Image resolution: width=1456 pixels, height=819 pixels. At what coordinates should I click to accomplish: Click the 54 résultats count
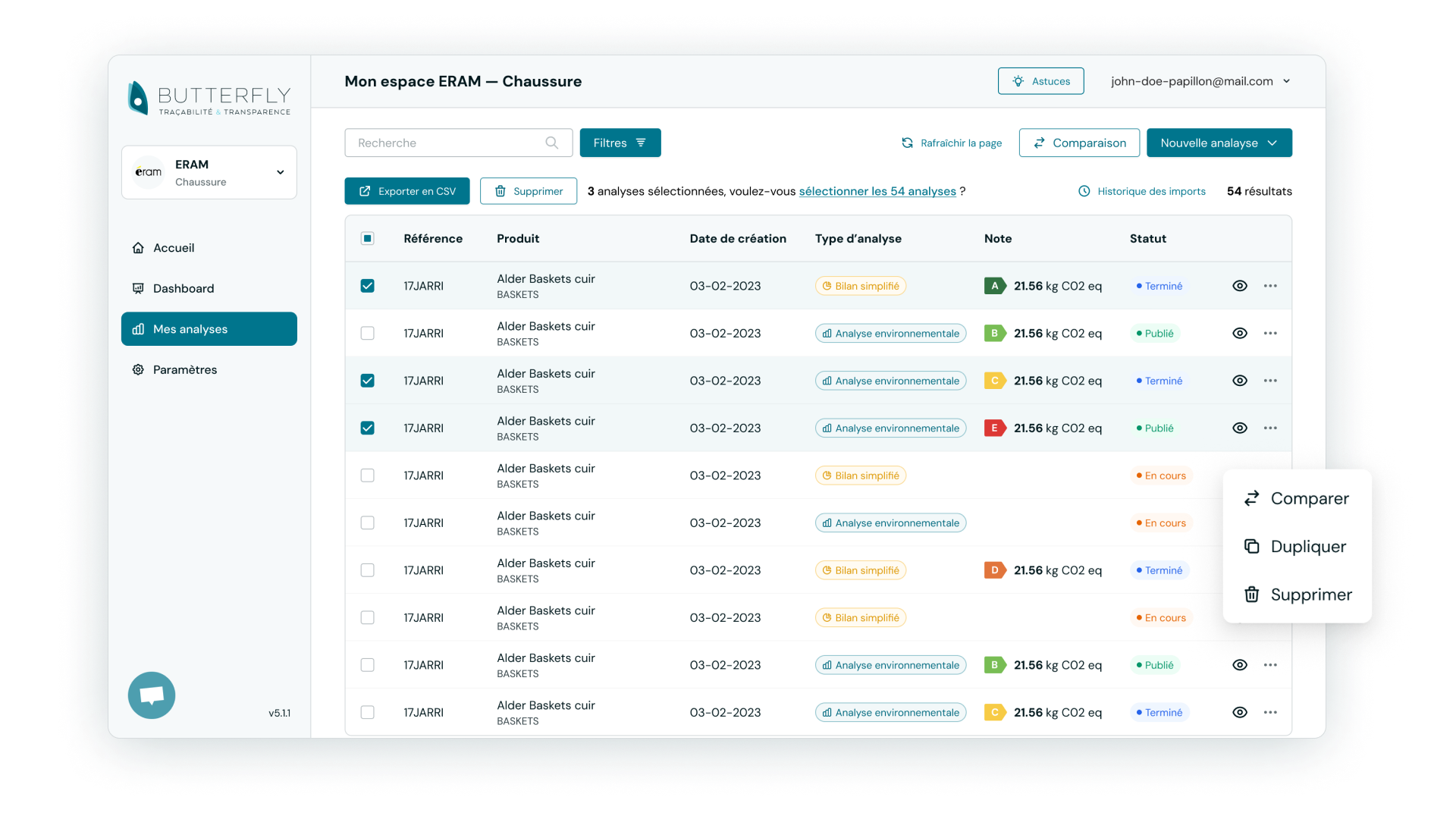coord(1260,191)
